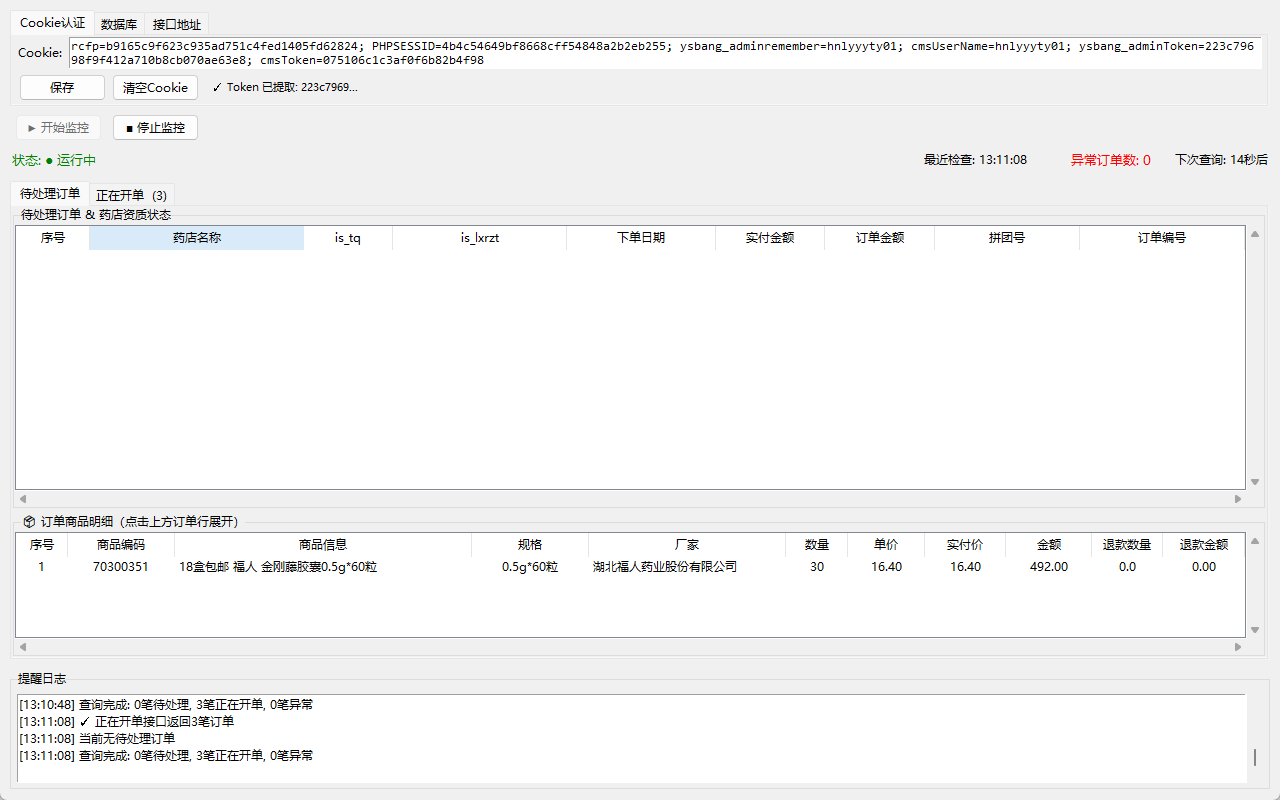Click the 清空Cookie button
Image resolution: width=1280 pixels, height=800 pixels.
click(155, 88)
